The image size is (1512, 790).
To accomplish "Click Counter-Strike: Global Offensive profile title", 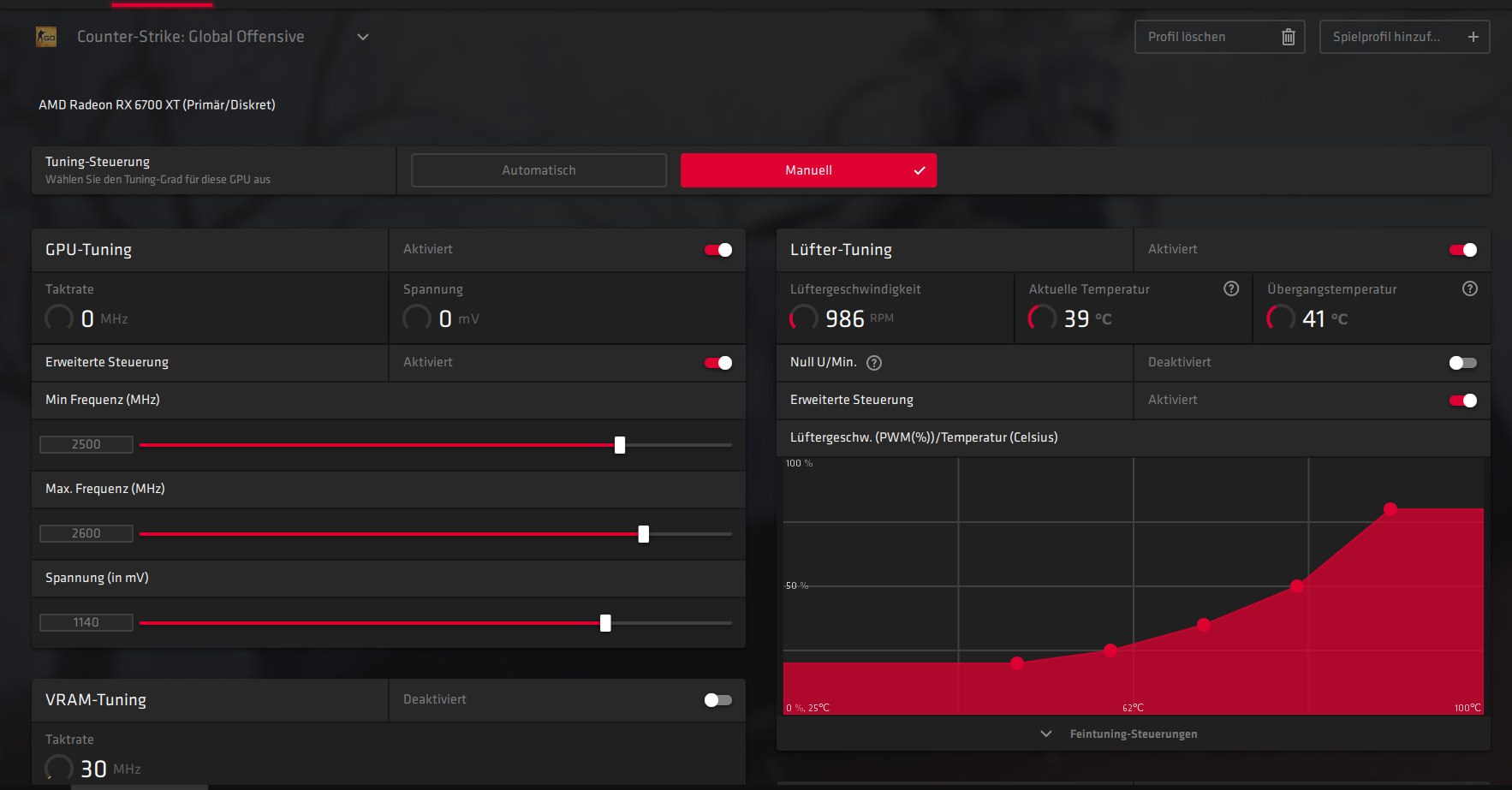I will (191, 37).
